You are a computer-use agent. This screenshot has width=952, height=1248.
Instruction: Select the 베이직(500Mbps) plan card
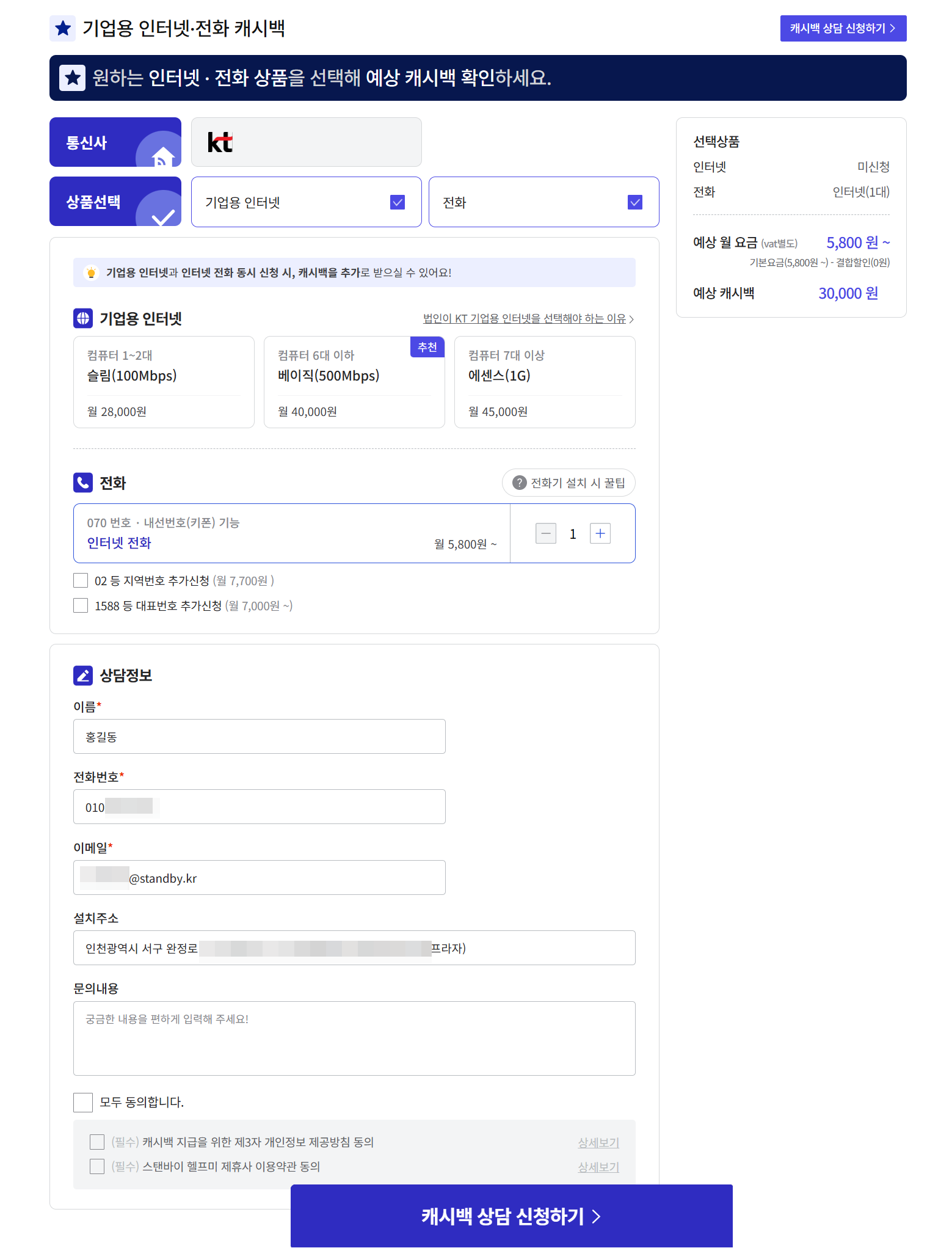[354, 382]
